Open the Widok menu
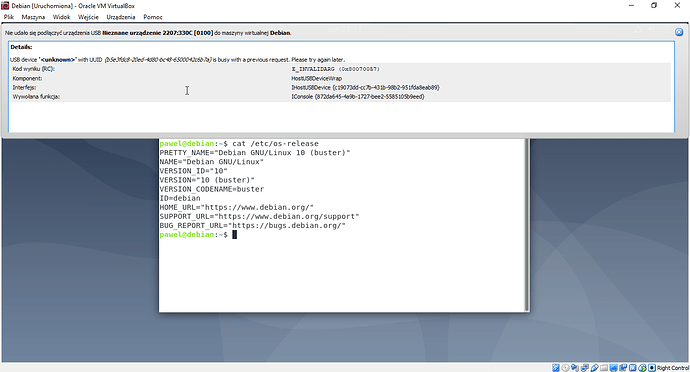This screenshot has width=690, height=372. click(61, 17)
